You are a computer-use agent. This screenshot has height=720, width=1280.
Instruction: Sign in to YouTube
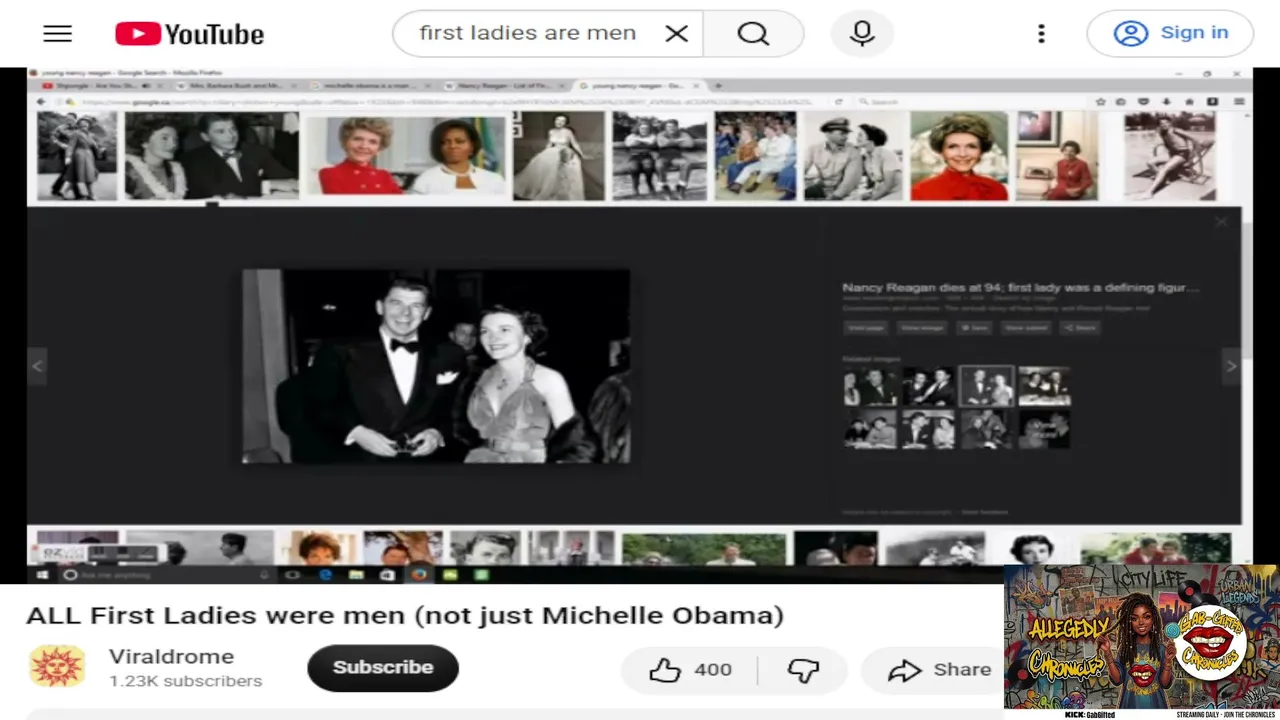(x=1170, y=33)
